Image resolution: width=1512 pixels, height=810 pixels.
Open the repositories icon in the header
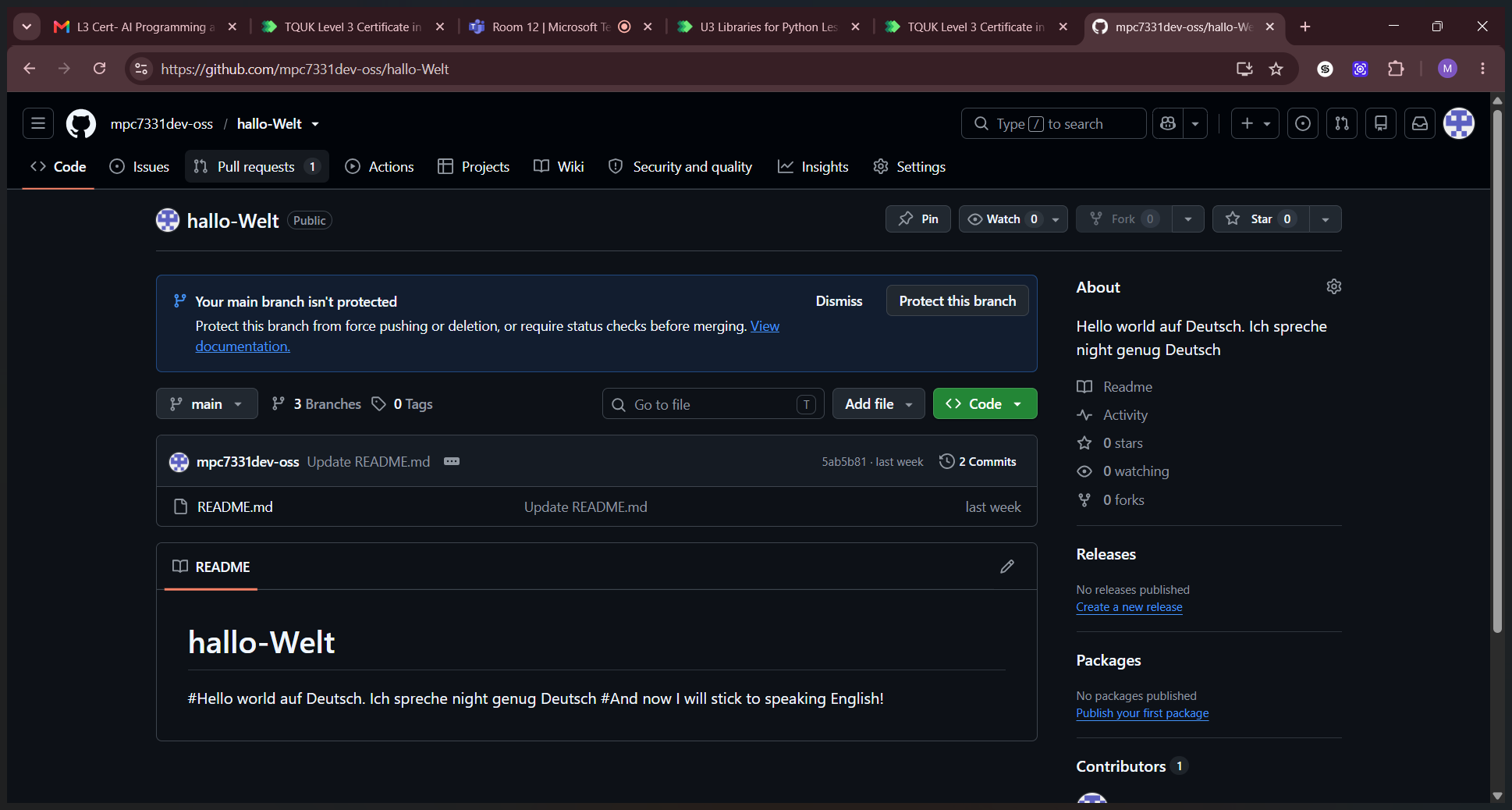point(1380,123)
